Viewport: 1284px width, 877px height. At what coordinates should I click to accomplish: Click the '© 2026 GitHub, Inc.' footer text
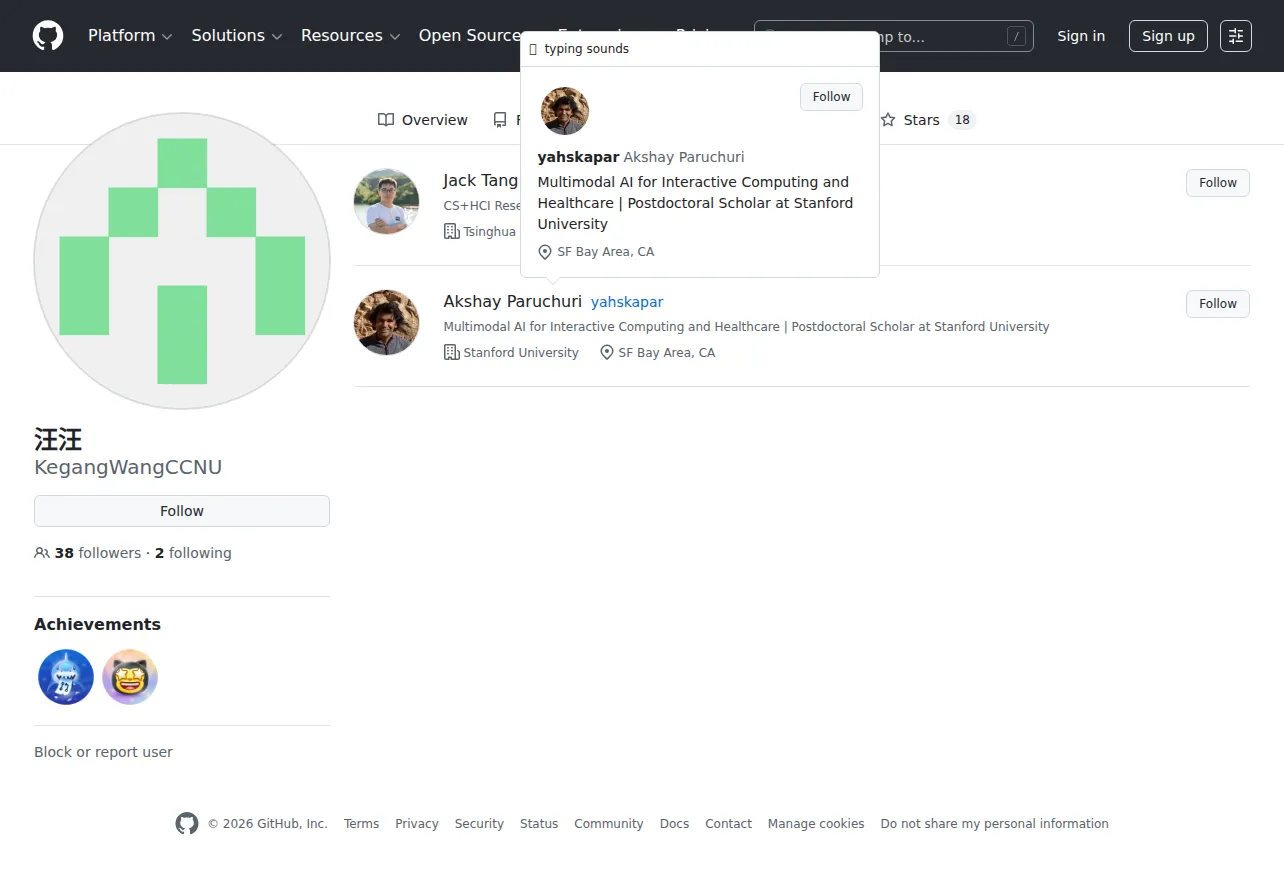268,824
